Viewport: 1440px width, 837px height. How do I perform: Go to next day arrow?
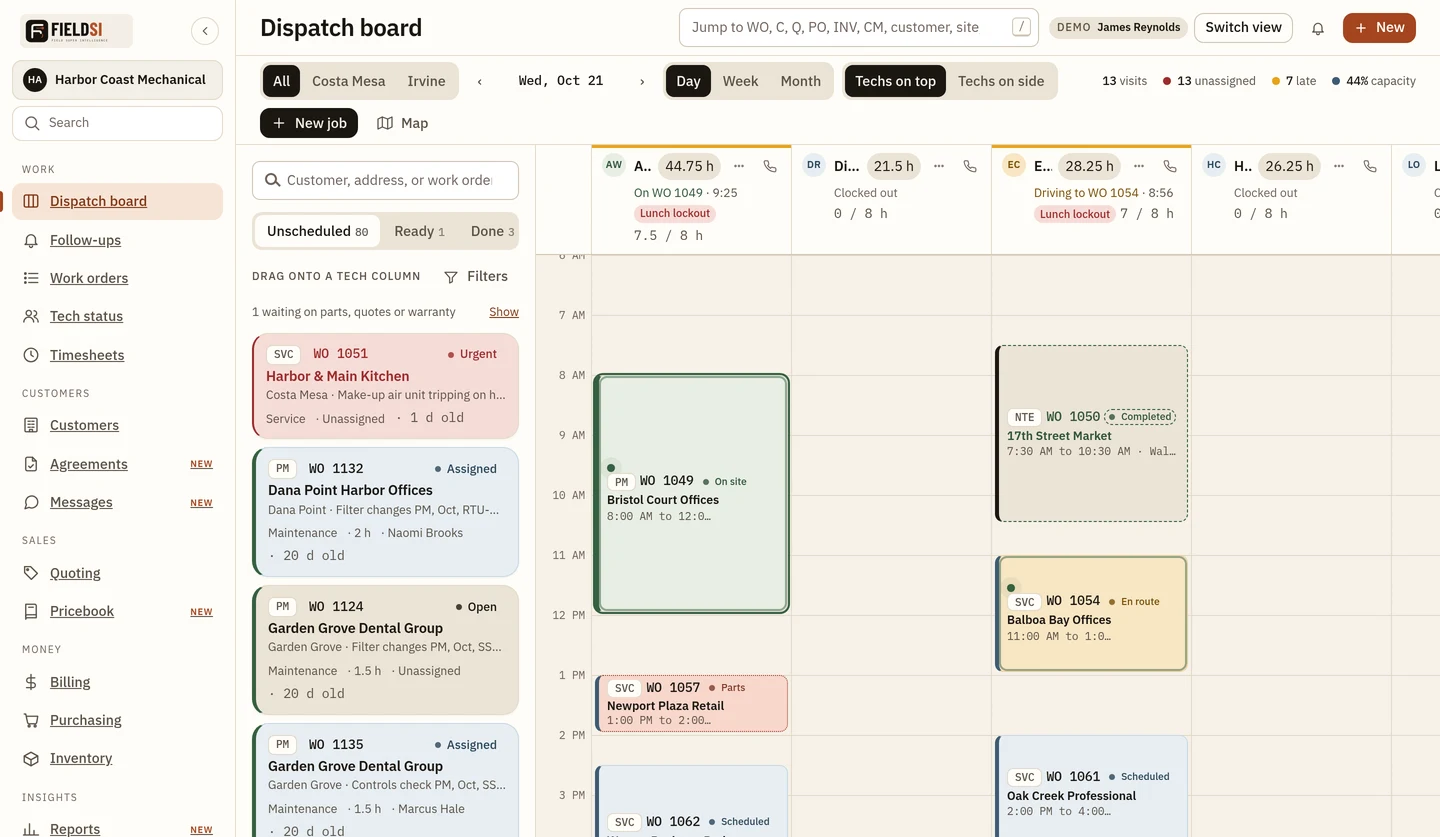point(642,81)
